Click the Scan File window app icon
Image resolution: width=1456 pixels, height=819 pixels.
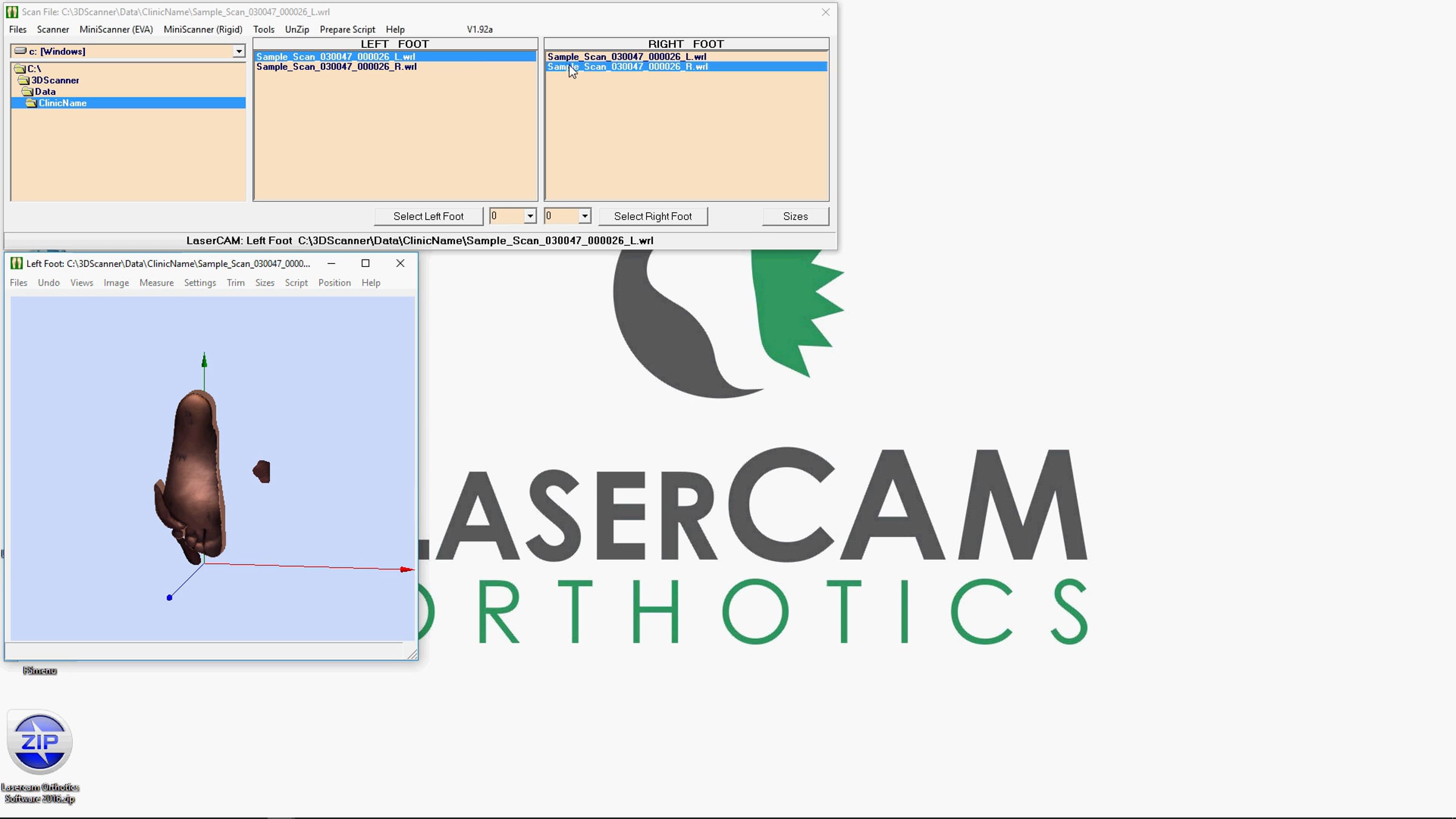click(x=12, y=12)
